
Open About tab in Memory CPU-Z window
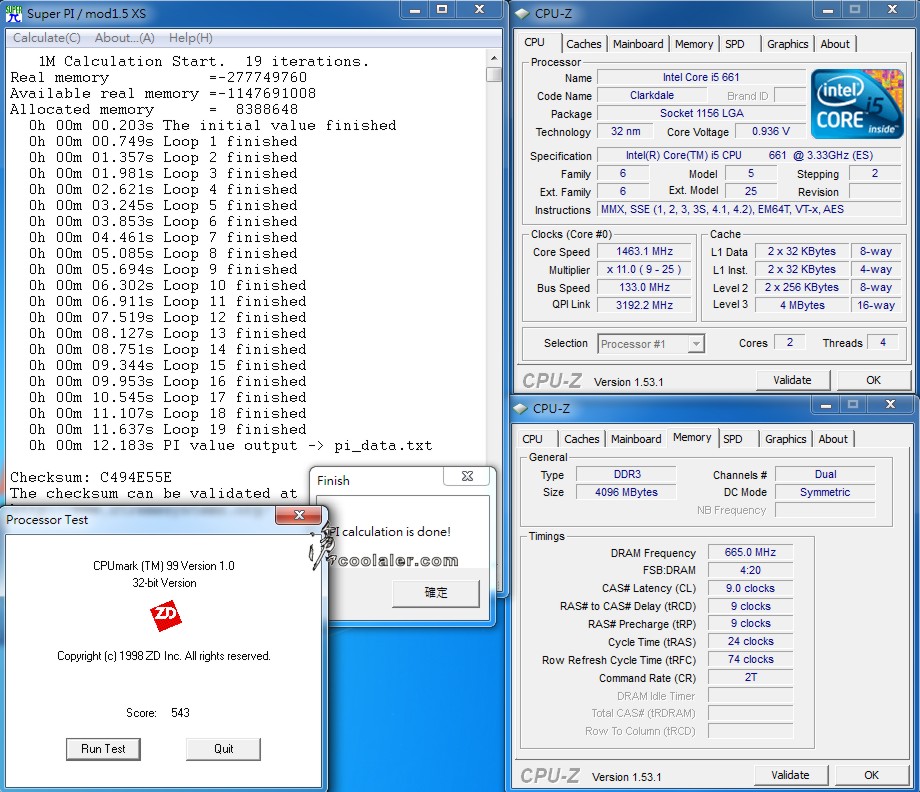(x=833, y=439)
